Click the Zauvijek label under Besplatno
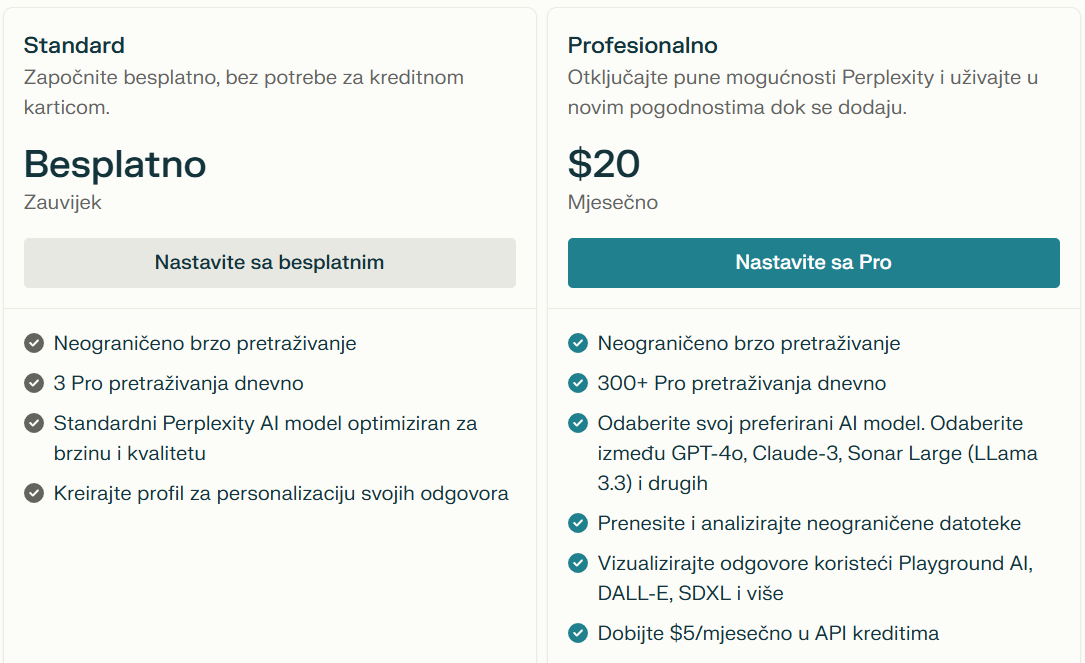 coord(63,202)
